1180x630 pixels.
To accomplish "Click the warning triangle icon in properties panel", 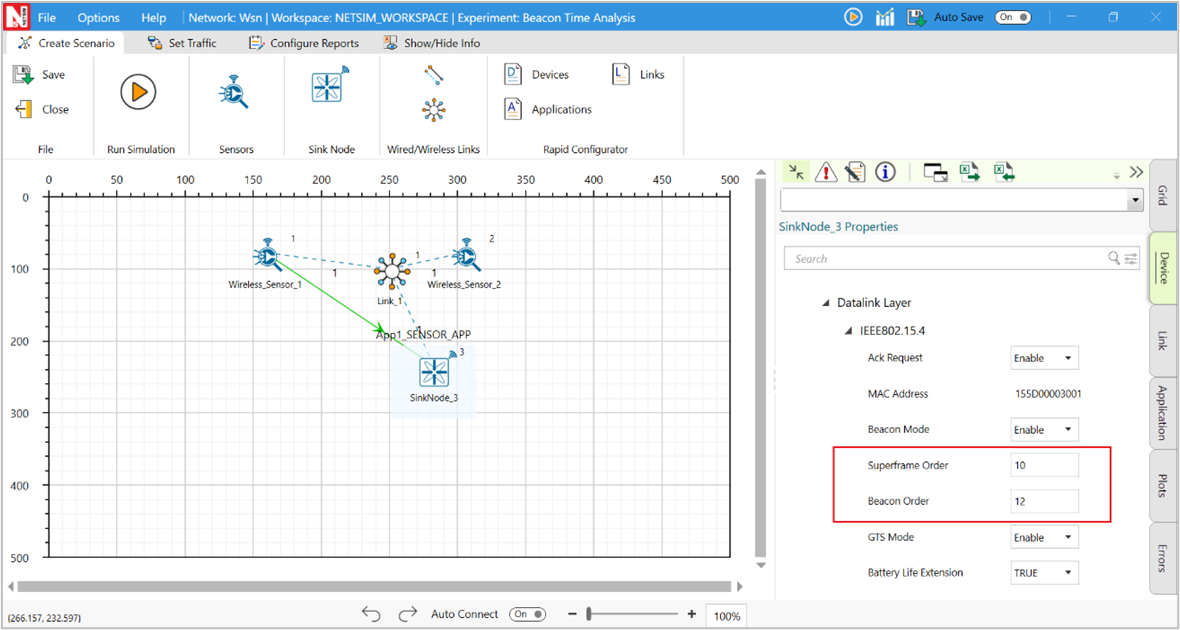I will [826, 172].
